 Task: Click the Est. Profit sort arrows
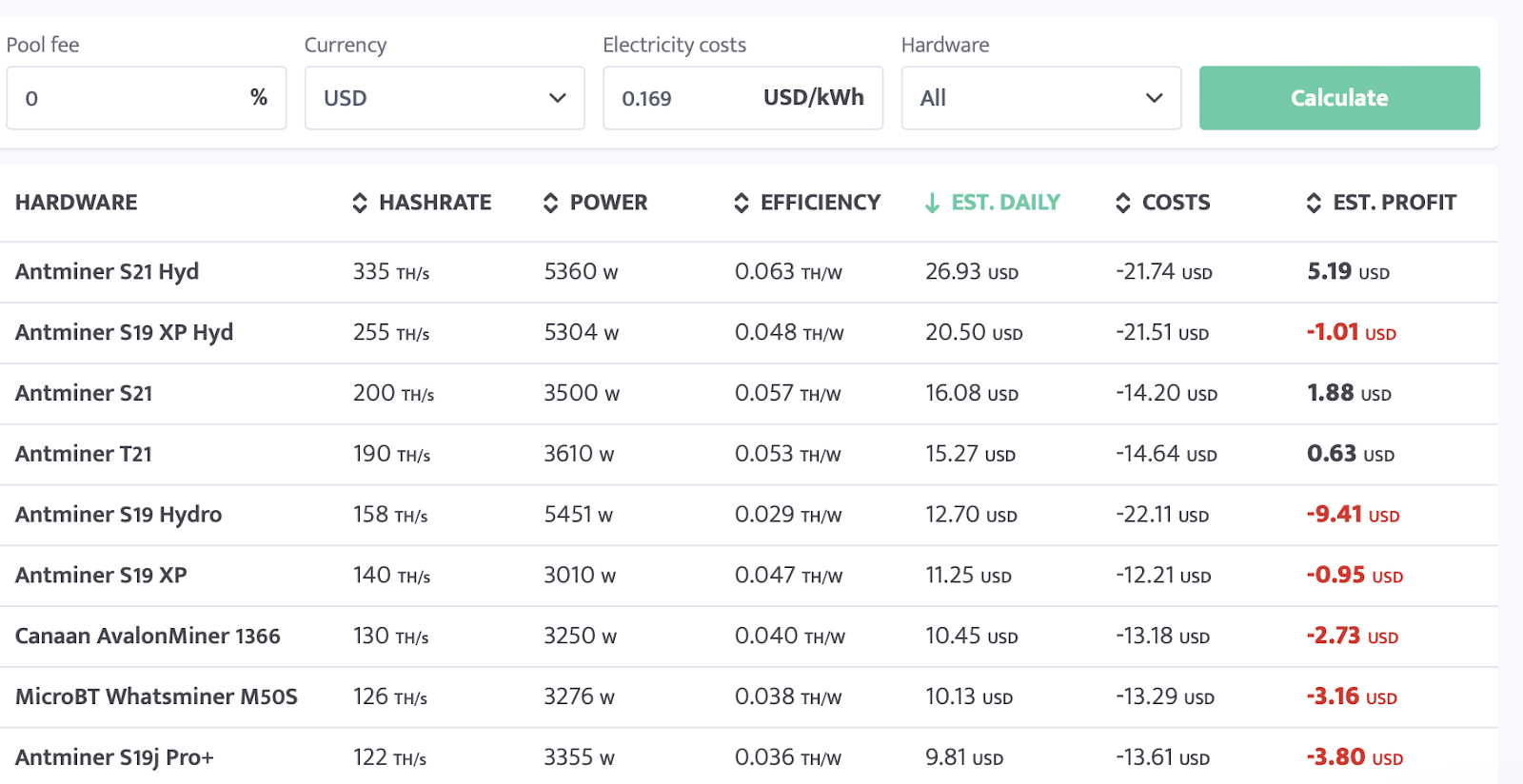pyautogui.click(x=1314, y=203)
